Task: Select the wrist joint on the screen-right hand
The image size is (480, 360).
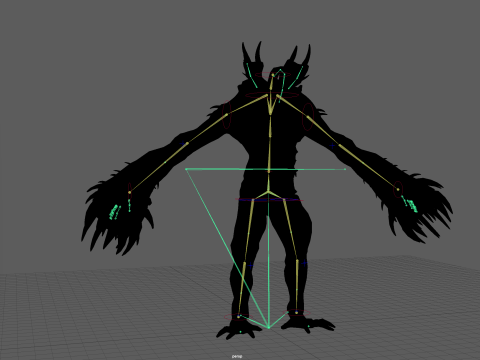Action: pyautogui.click(x=398, y=189)
